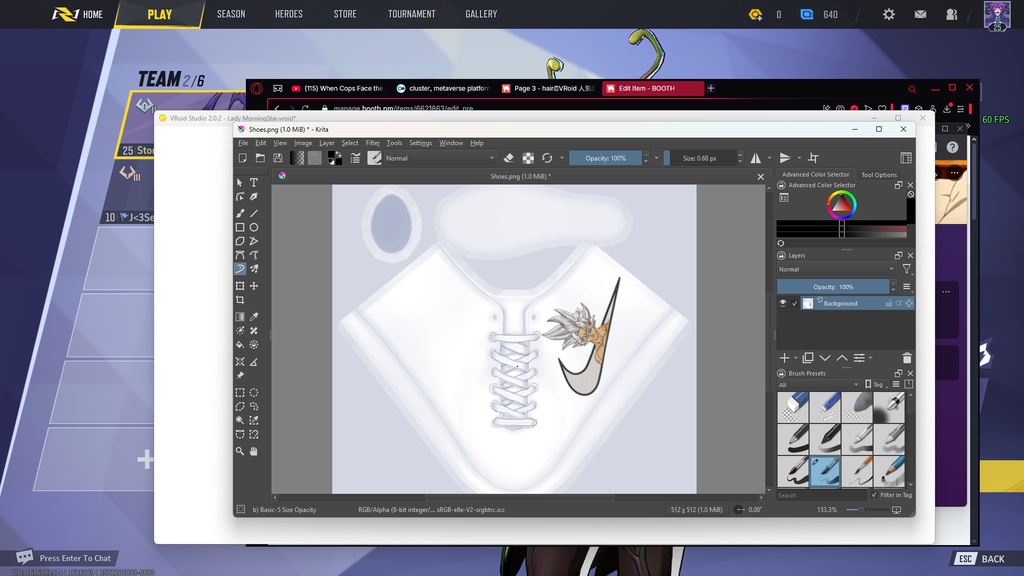
Task: Expand the Add Layer arrow menu
Action: (x=795, y=358)
